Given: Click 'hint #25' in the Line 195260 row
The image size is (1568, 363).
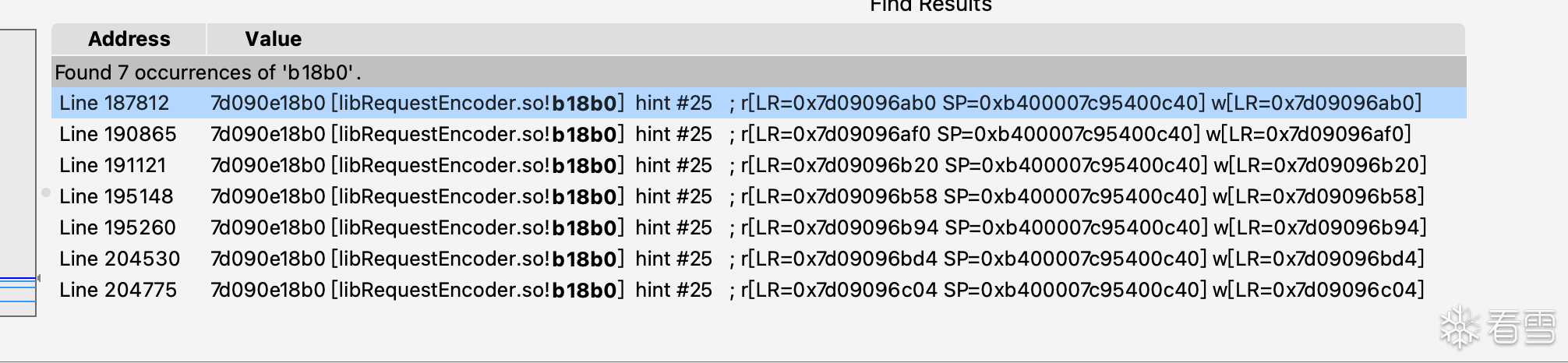Looking at the screenshot, I should coord(673,227).
